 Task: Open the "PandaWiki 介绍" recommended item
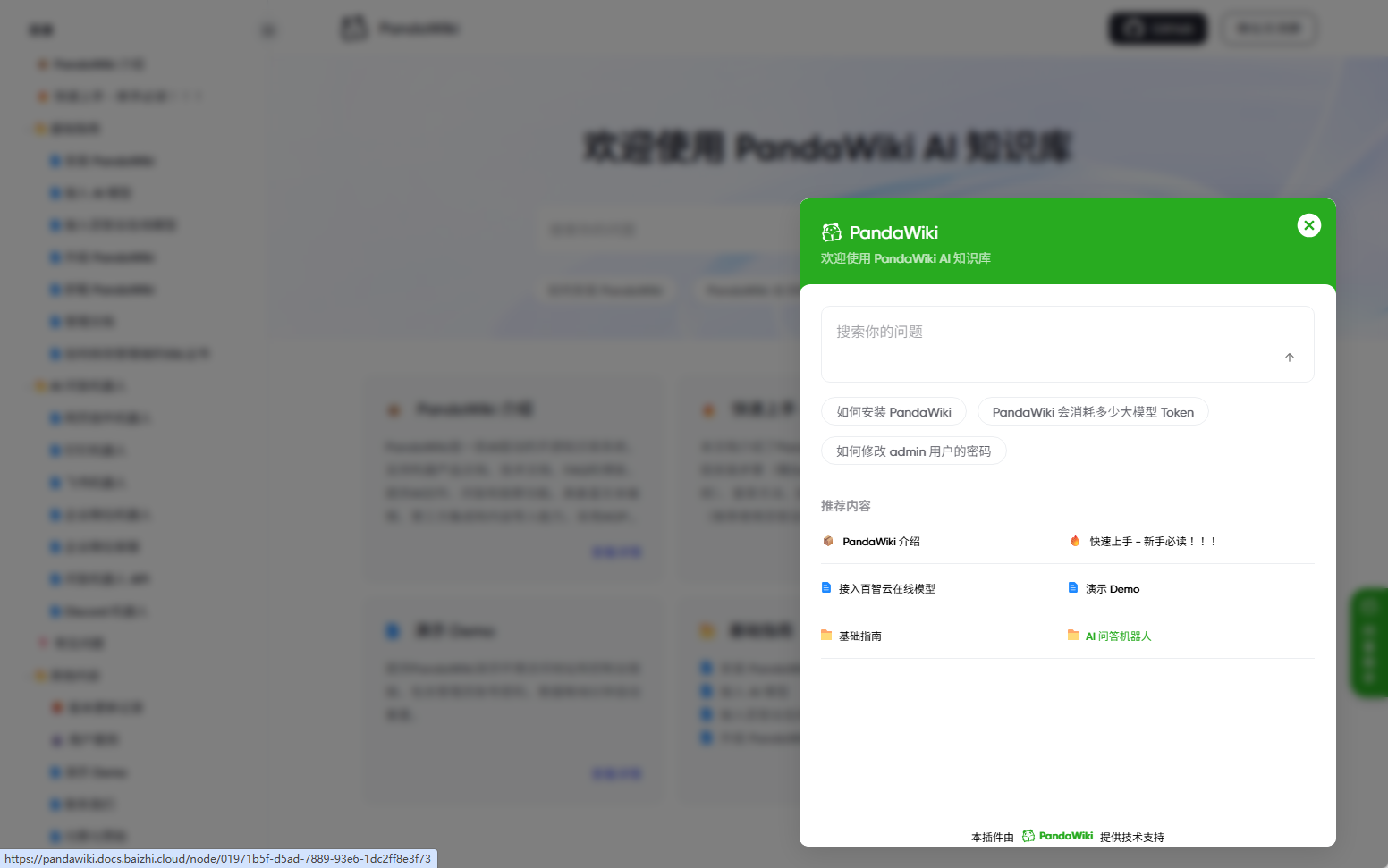point(881,542)
